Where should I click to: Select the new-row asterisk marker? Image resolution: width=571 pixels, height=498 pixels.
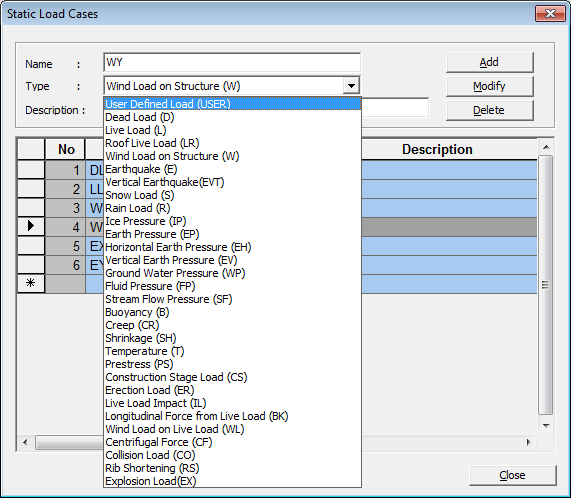tap(31, 283)
